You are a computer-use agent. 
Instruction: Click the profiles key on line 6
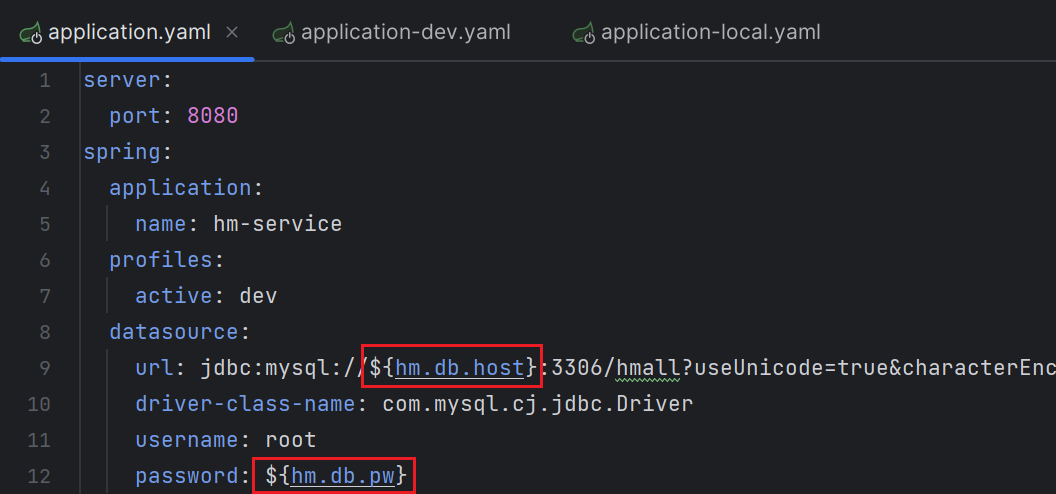[160, 260]
